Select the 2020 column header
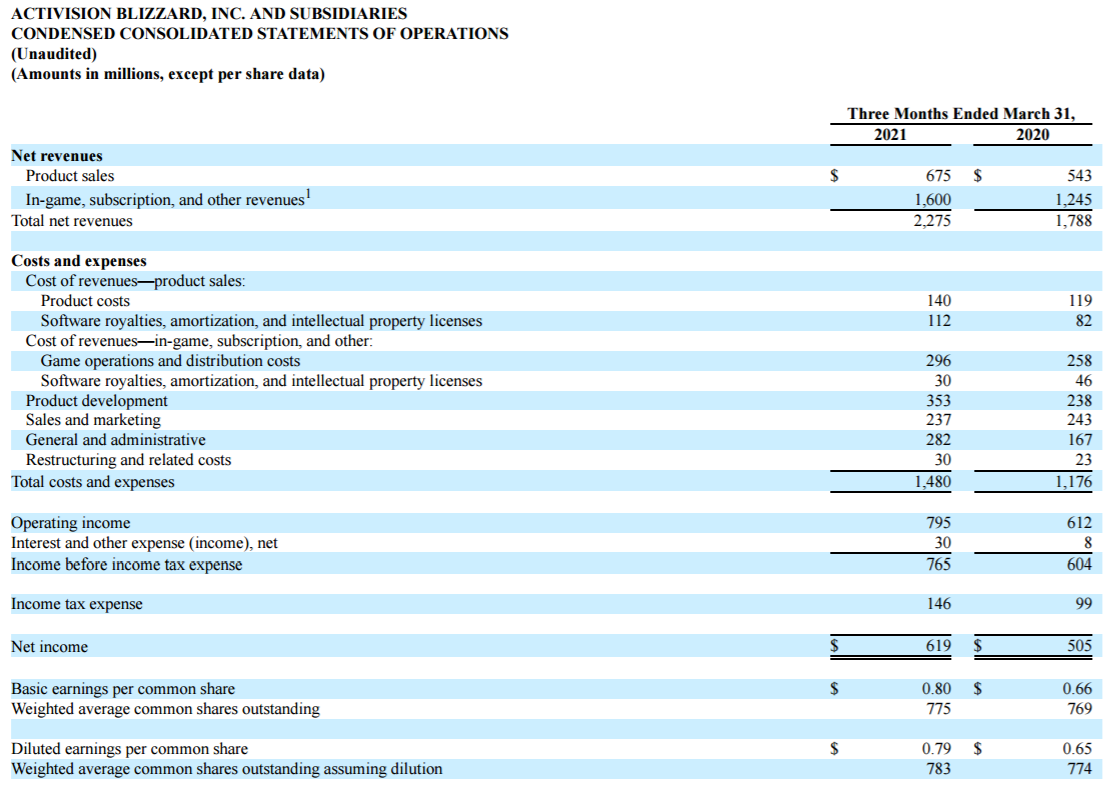 click(1032, 134)
